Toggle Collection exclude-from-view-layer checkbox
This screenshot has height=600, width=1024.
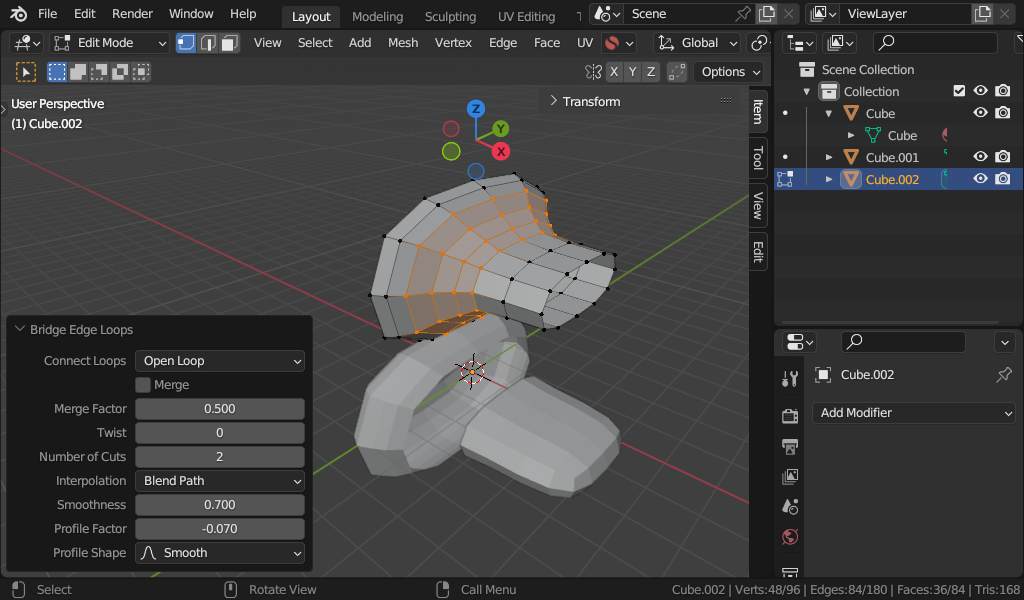(x=959, y=91)
